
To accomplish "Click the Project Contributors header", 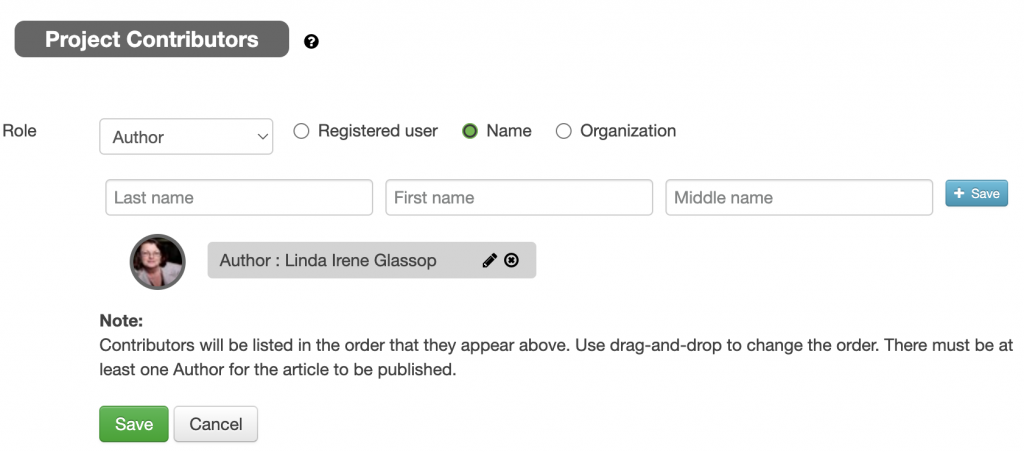I will pos(152,39).
